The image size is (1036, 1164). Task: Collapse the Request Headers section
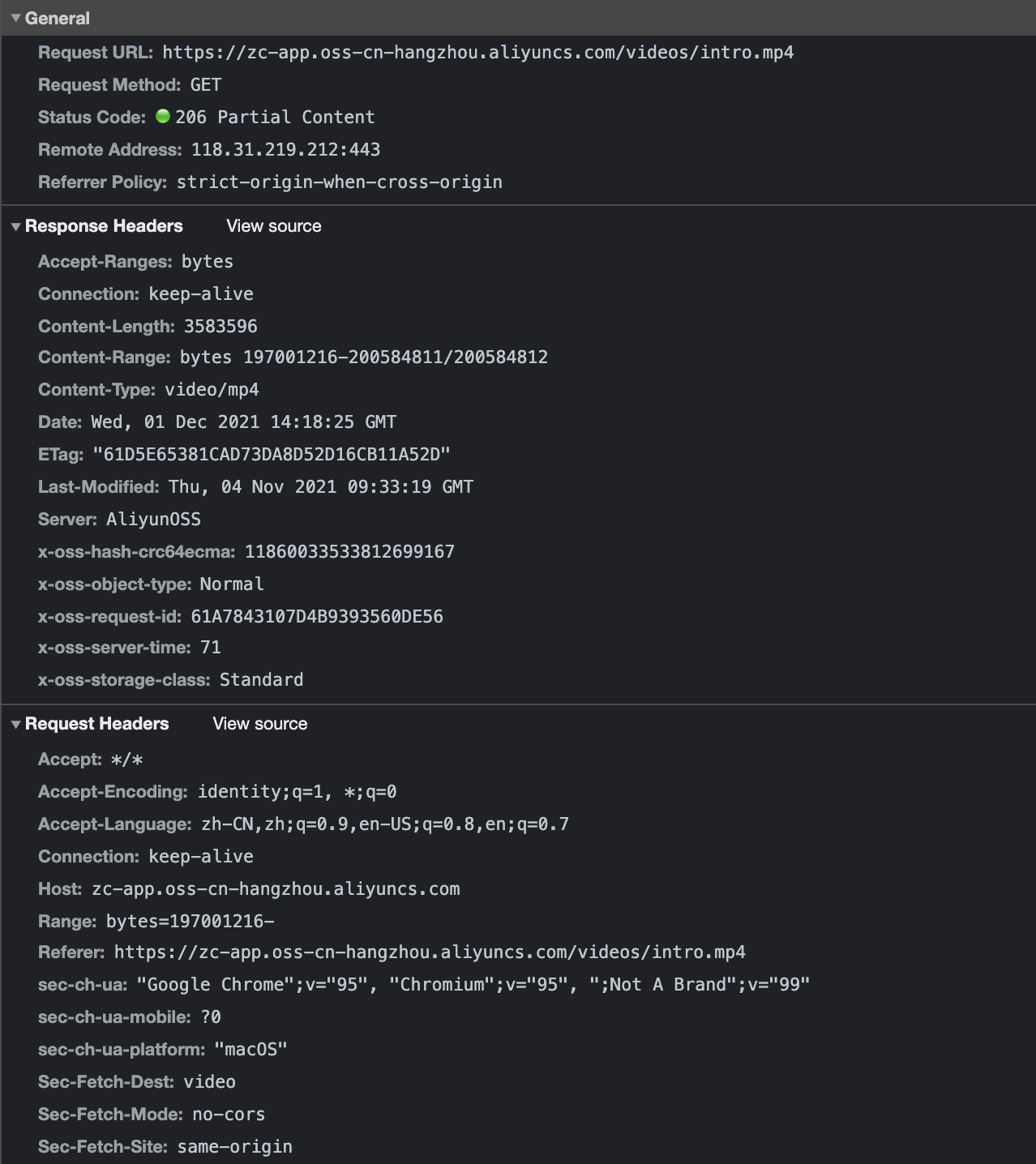pyautogui.click(x=15, y=725)
